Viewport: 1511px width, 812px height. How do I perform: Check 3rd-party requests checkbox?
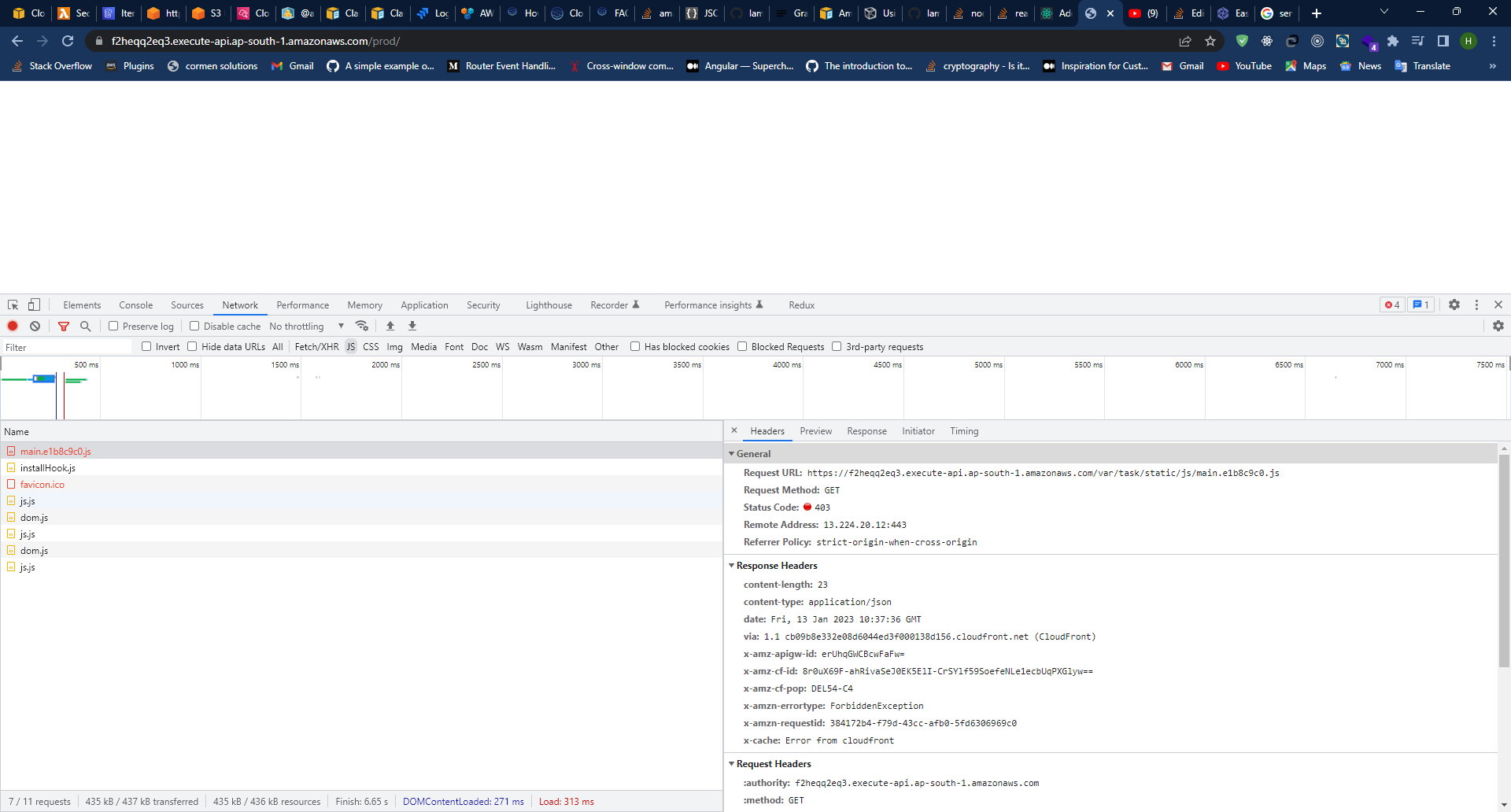click(837, 346)
